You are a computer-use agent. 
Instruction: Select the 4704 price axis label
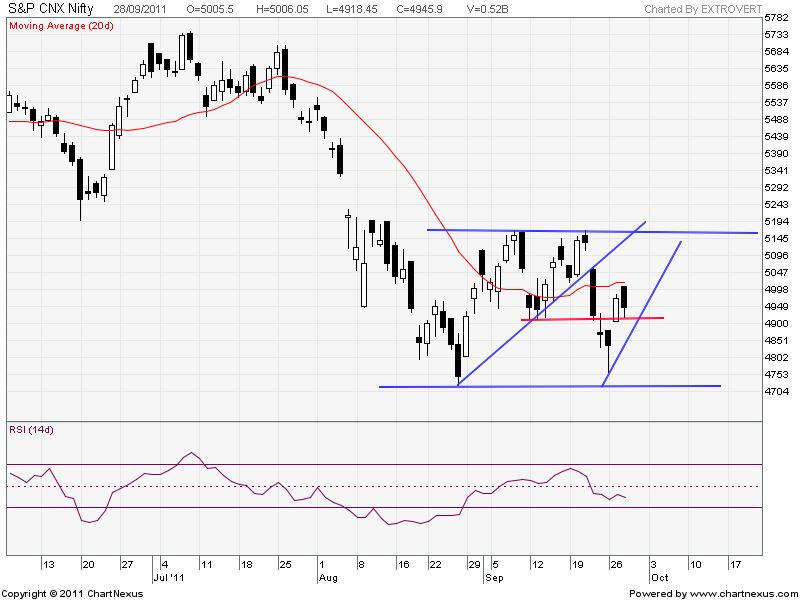tap(776, 392)
